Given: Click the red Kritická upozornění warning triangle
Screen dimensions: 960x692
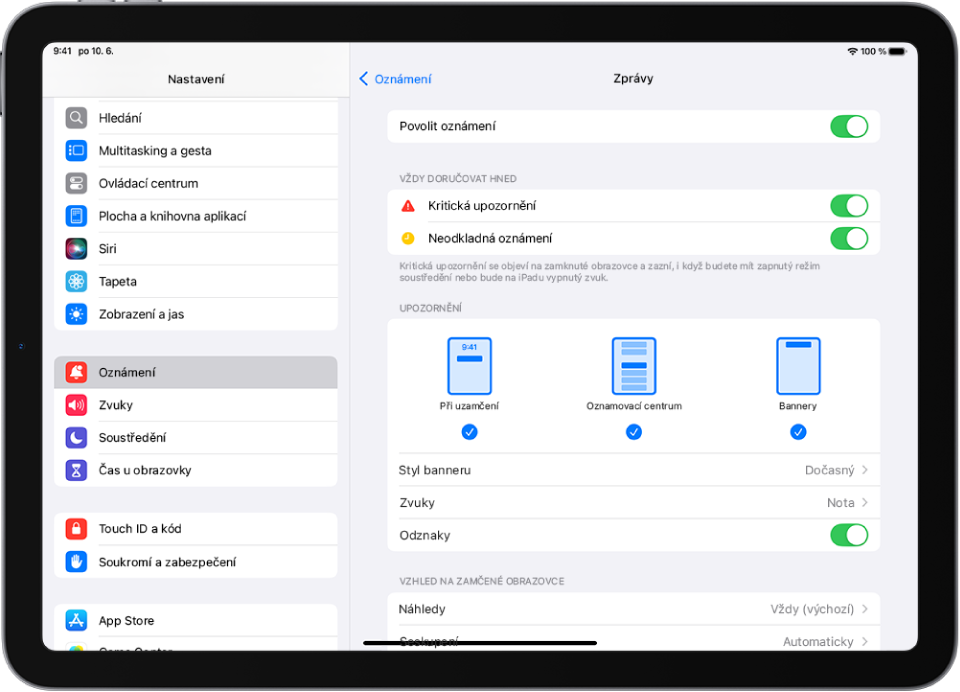Looking at the screenshot, I should click(408, 206).
